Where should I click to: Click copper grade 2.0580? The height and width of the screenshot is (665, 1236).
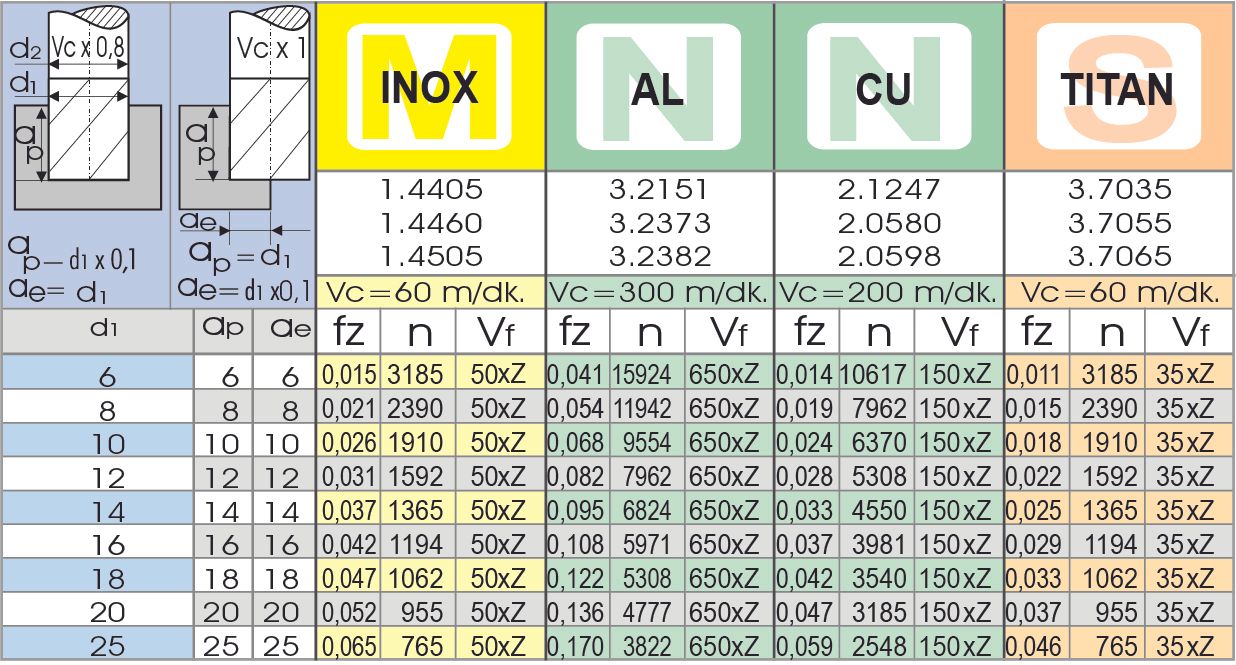[x=889, y=222]
